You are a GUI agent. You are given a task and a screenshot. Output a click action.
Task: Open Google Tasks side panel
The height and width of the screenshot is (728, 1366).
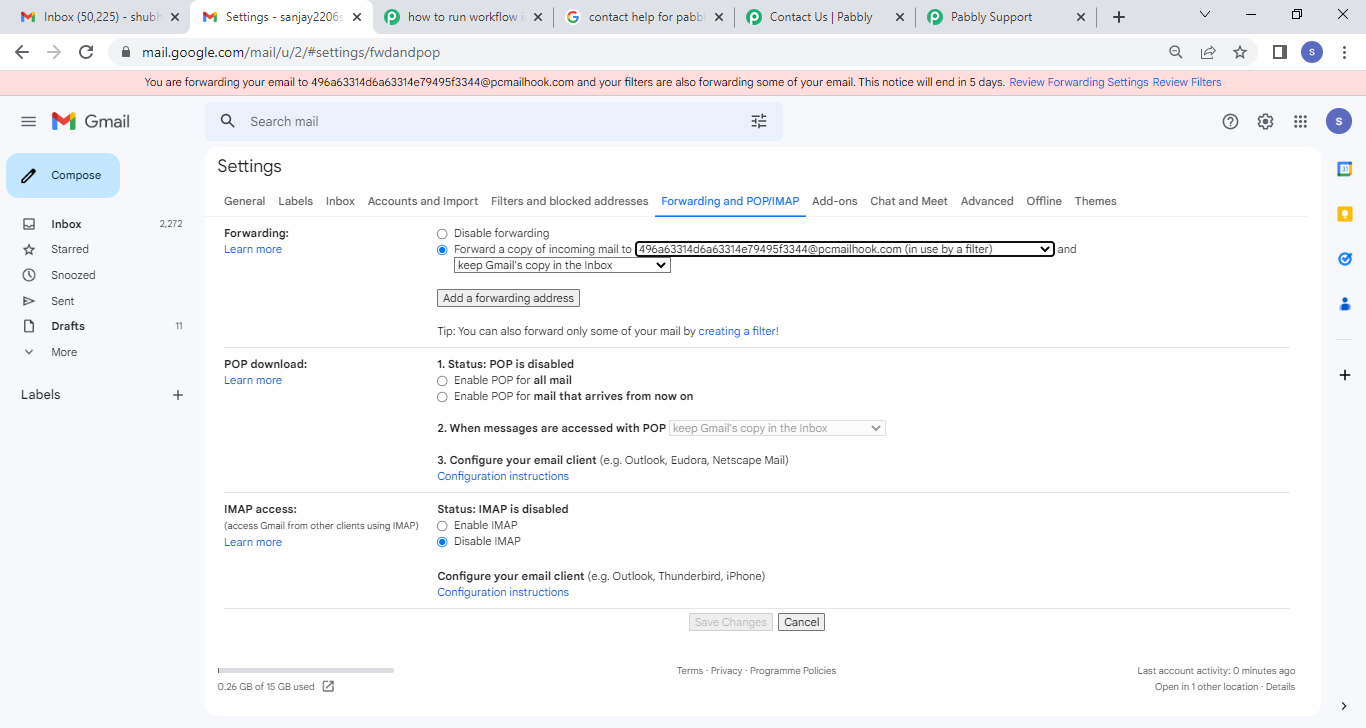click(x=1345, y=259)
